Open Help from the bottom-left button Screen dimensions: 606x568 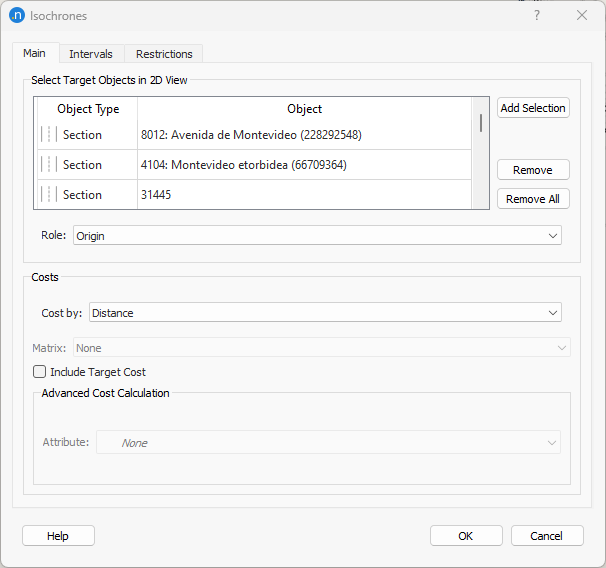pyautogui.click(x=58, y=536)
